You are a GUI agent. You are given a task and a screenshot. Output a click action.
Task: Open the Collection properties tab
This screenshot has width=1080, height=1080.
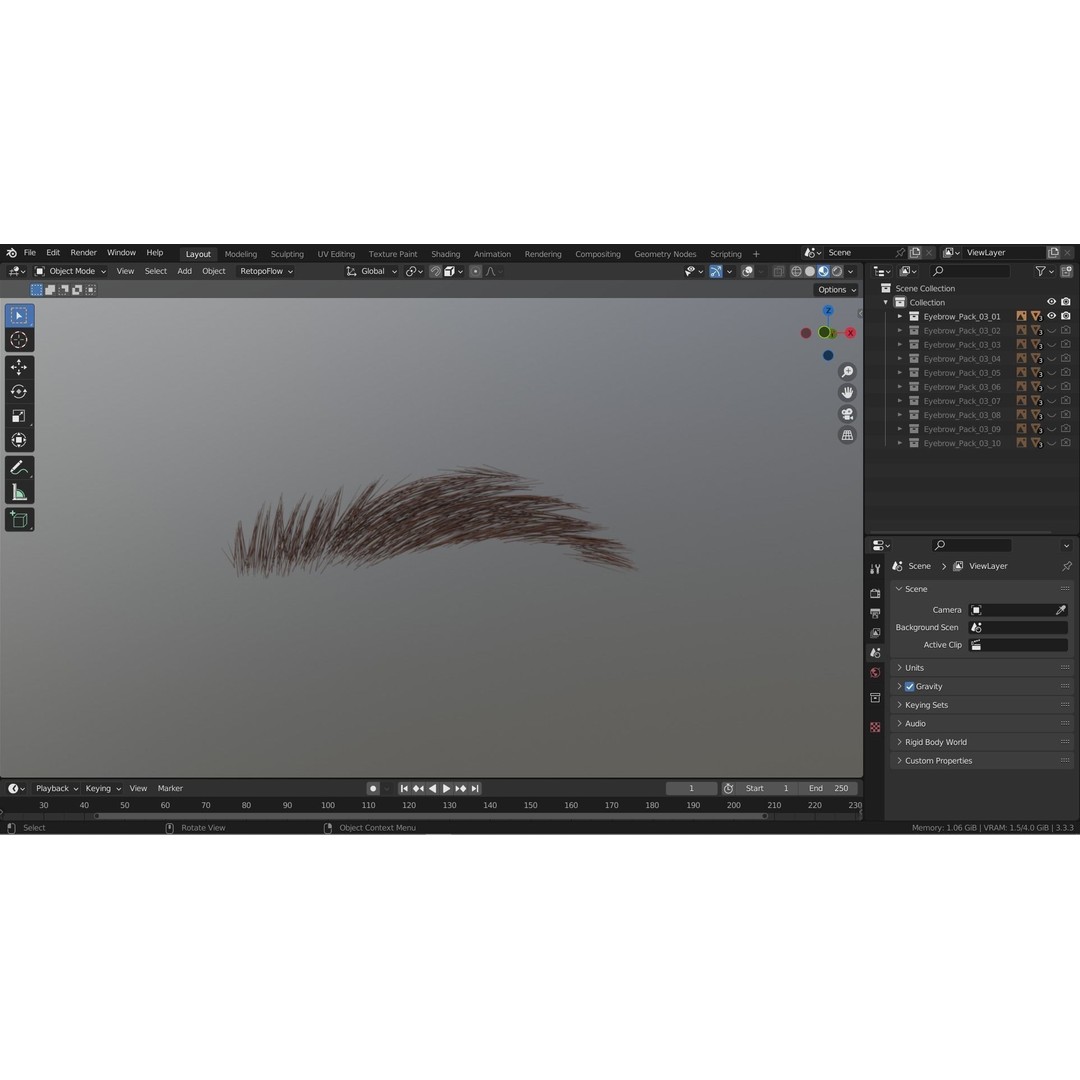pos(875,698)
